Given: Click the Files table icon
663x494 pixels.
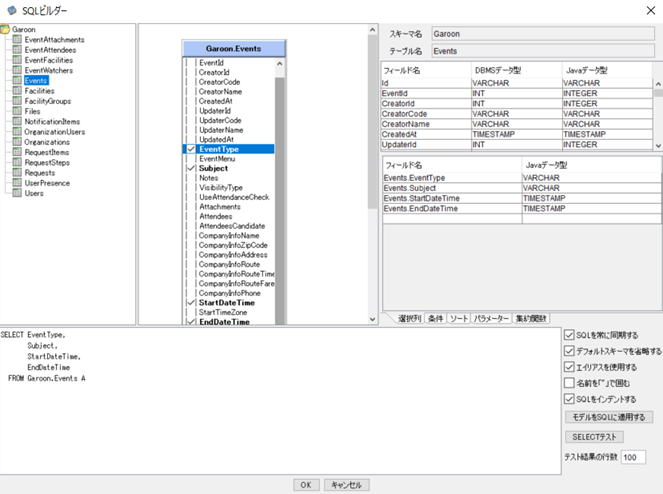Looking at the screenshot, I should click(x=17, y=111).
